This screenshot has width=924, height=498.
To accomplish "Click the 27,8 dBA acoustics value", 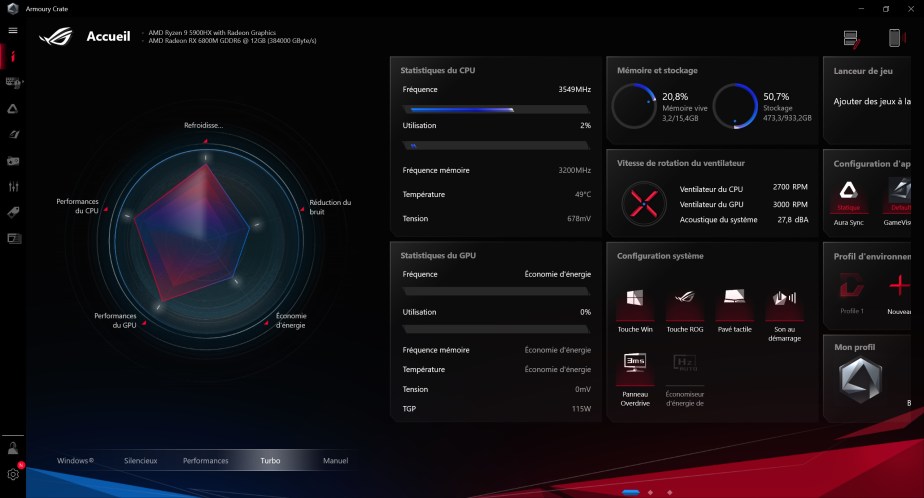I will pyautogui.click(x=793, y=220).
